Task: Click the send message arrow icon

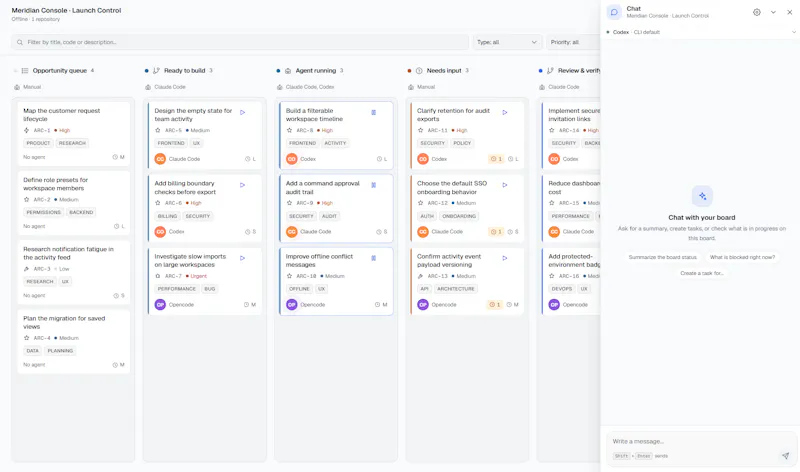Action: tap(785, 456)
